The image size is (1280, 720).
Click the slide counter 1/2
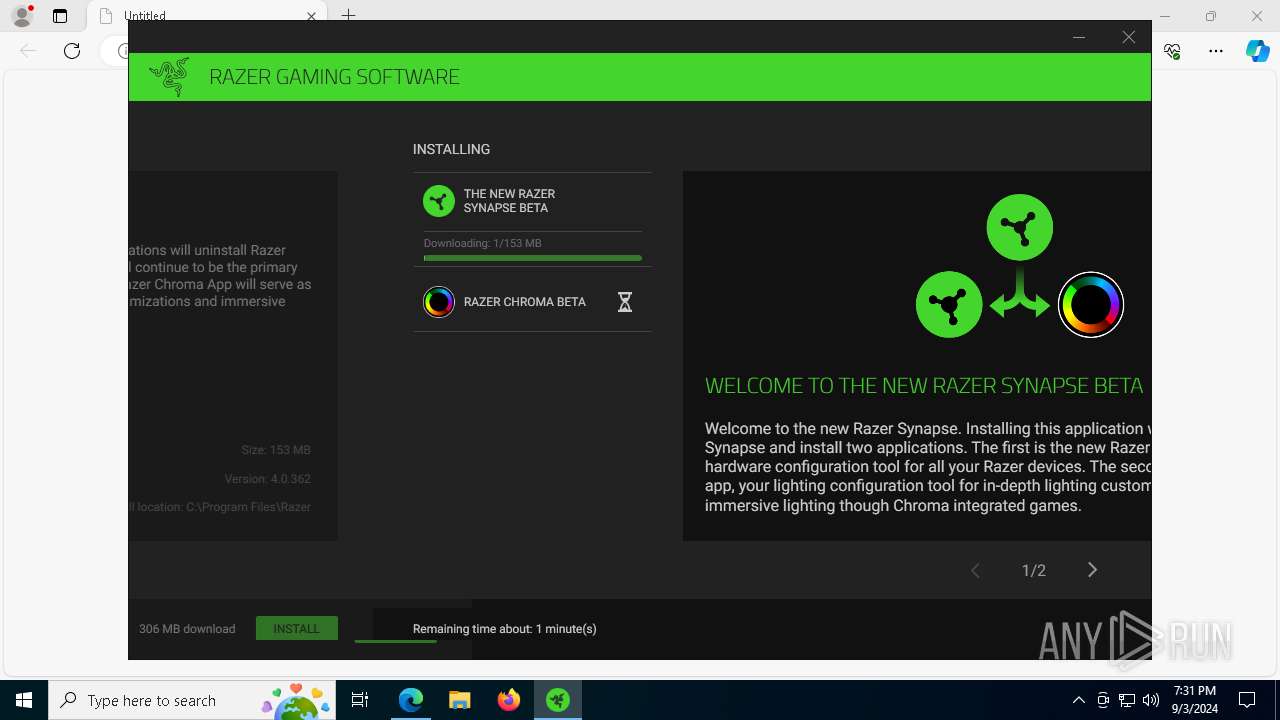[1034, 570]
